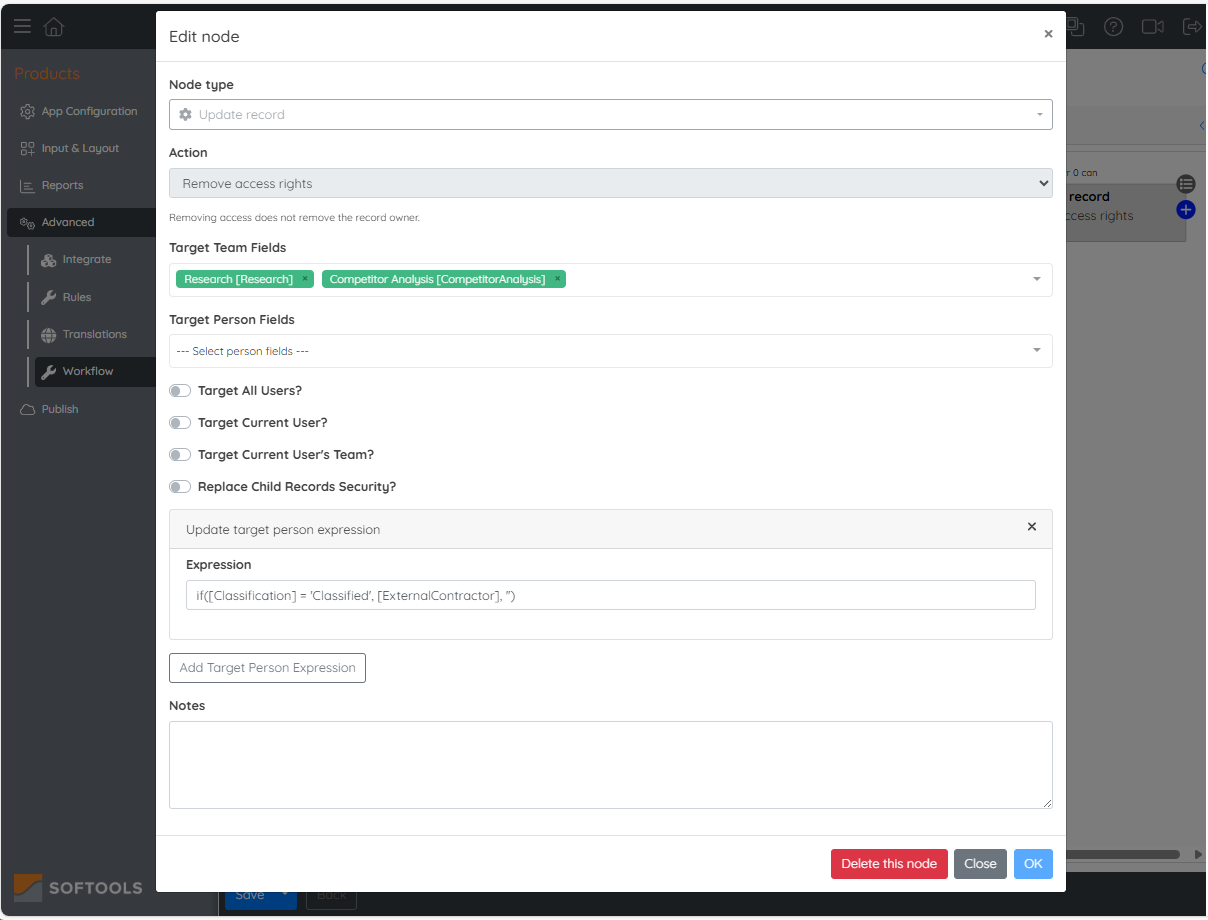The image size is (1208, 920).
Task: Confirm with the OK button
Action: point(1033,864)
